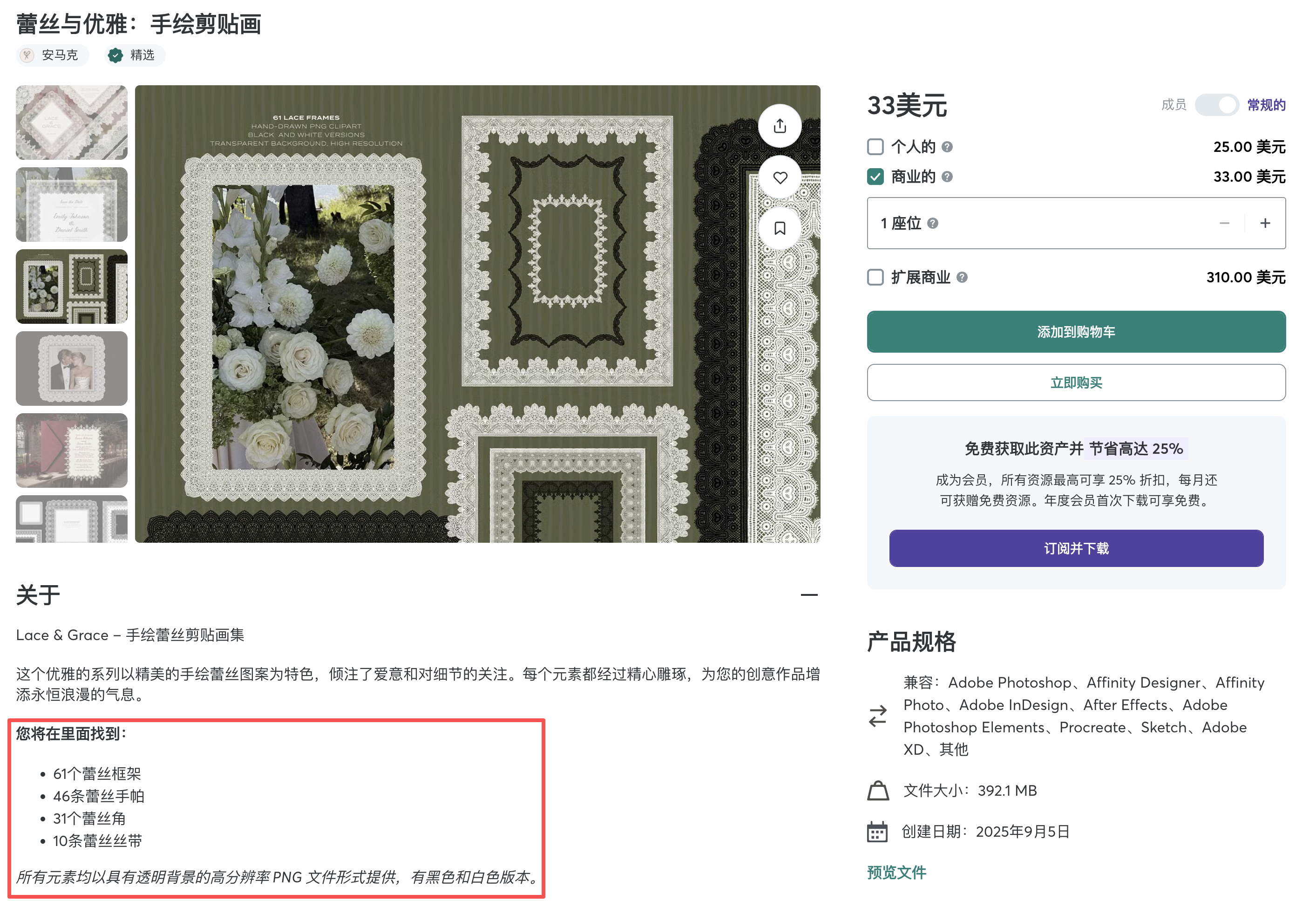Like the product with the heart icon
The height and width of the screenshot is (901, 1316).
coord(780,177)
